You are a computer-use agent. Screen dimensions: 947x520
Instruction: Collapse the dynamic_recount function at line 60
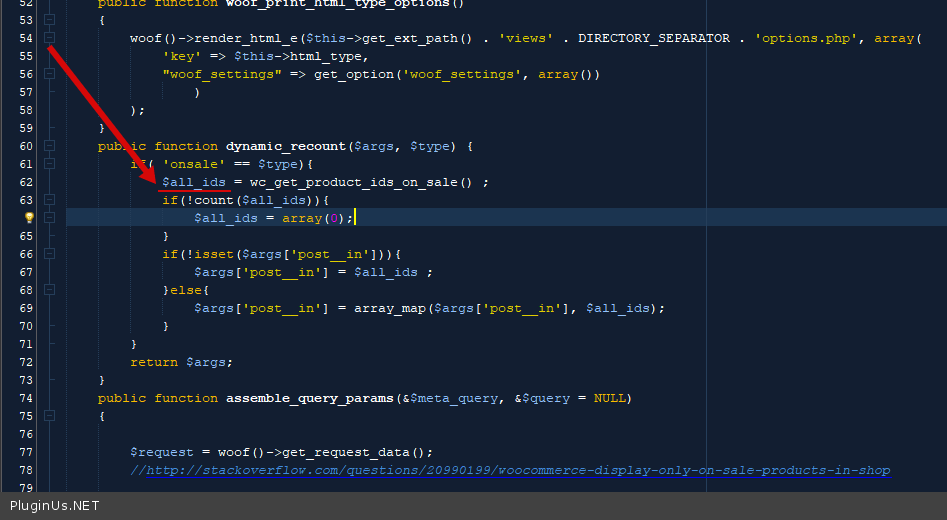pos(49,146)
